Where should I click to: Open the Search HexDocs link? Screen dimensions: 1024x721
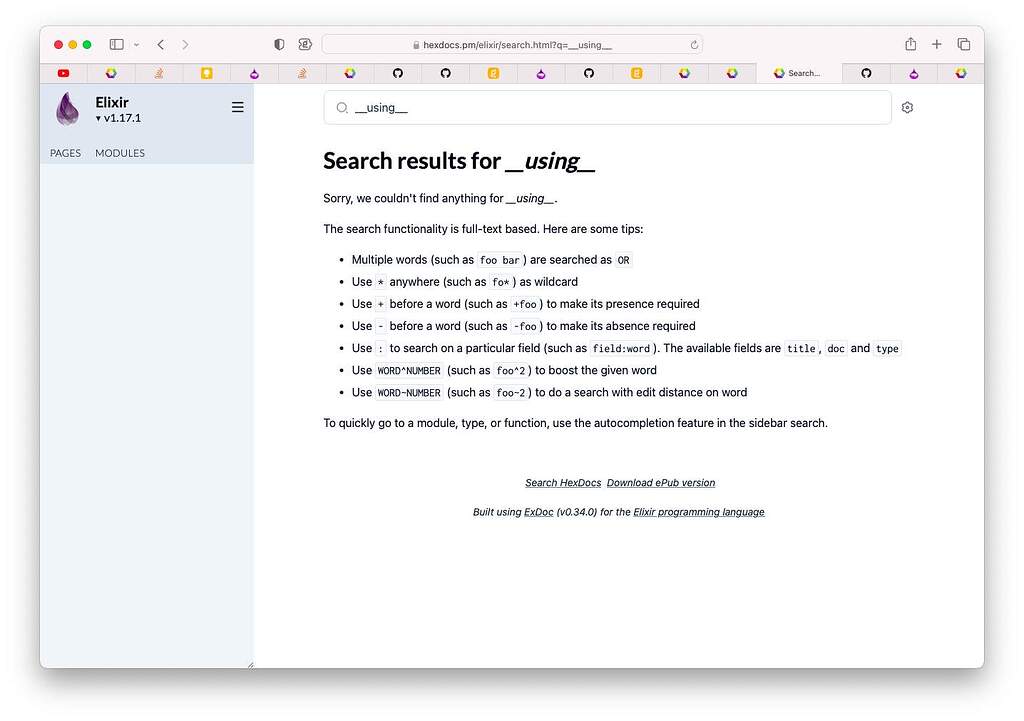(563, 482)
